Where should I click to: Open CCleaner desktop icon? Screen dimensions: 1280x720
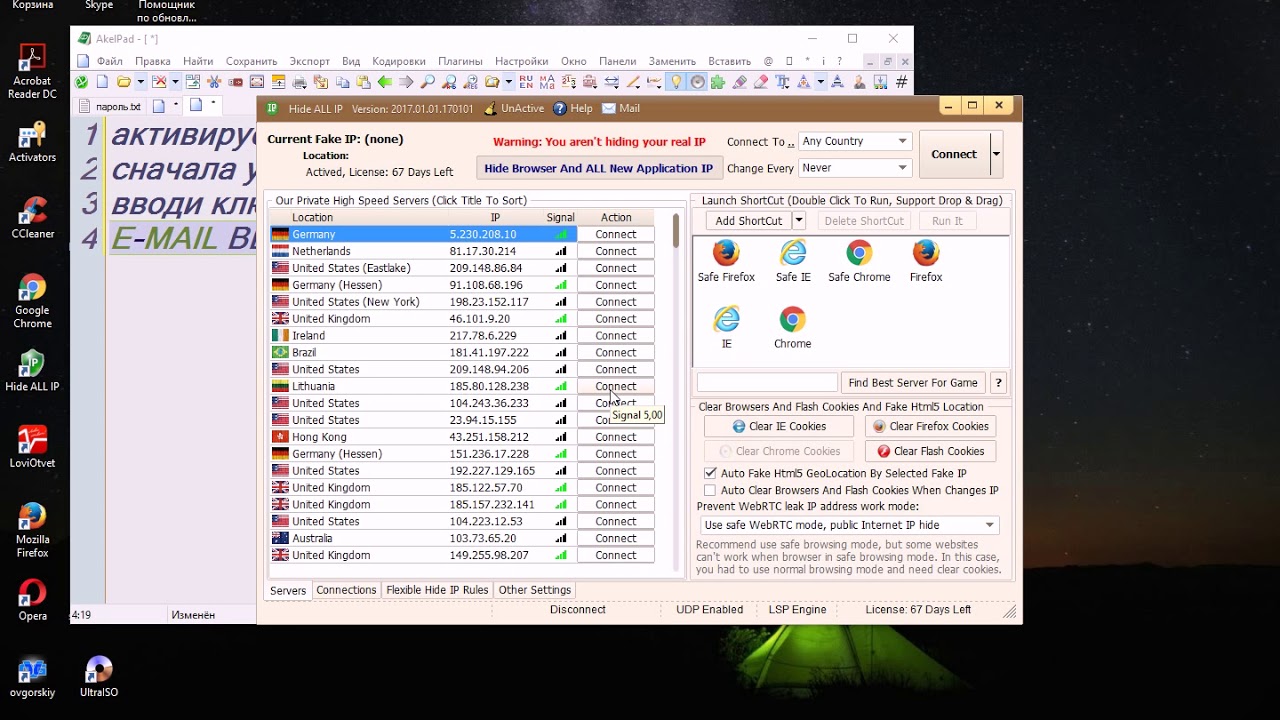click(x=32, y=218)
